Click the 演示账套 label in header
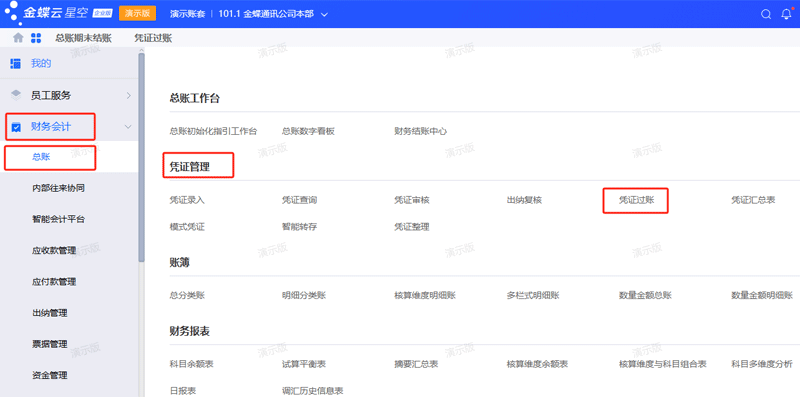 click(x=187, y=14)
